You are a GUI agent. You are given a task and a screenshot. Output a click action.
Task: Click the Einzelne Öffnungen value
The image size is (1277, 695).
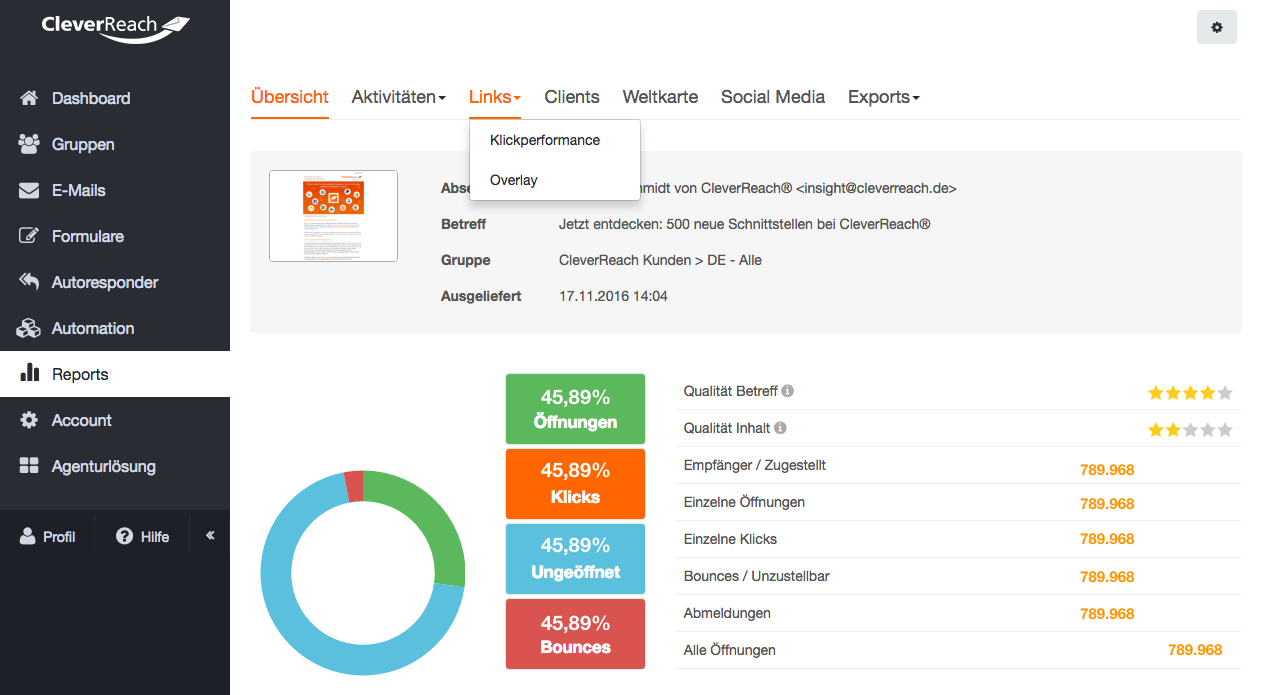click(1107, 504)
